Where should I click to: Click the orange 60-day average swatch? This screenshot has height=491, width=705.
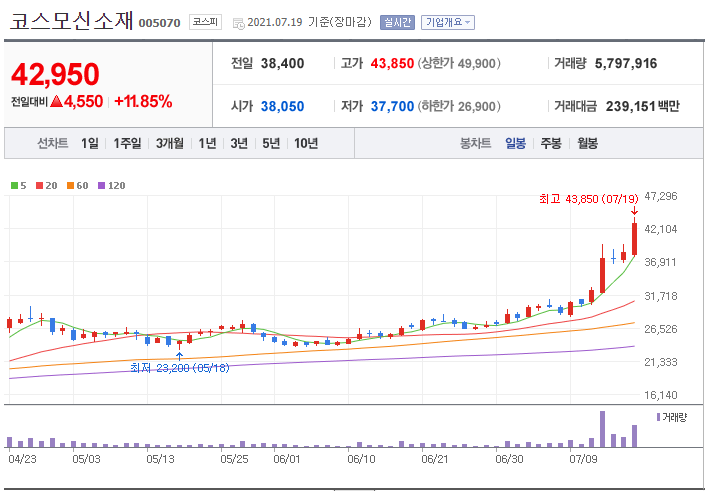71,185
